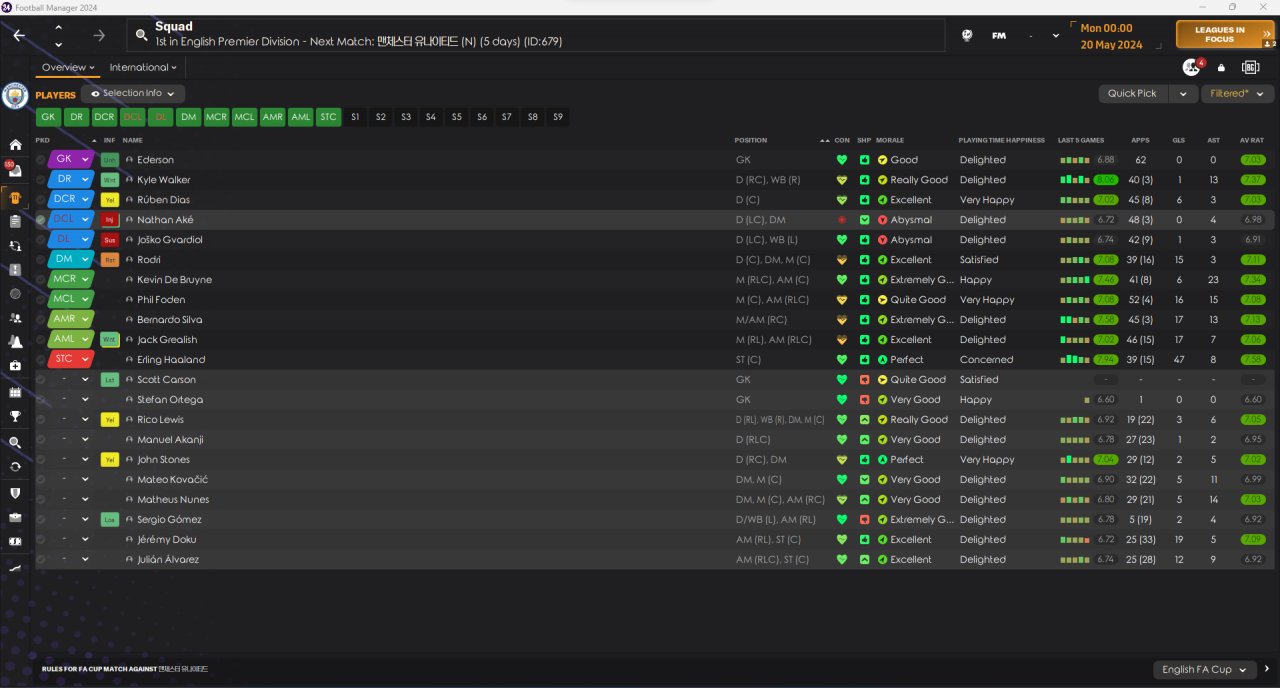This screenshot has width=1280, height=688.
Task: Sort by the AV RAT column header
Action: pyautogui.click(x=1252, y=140)
